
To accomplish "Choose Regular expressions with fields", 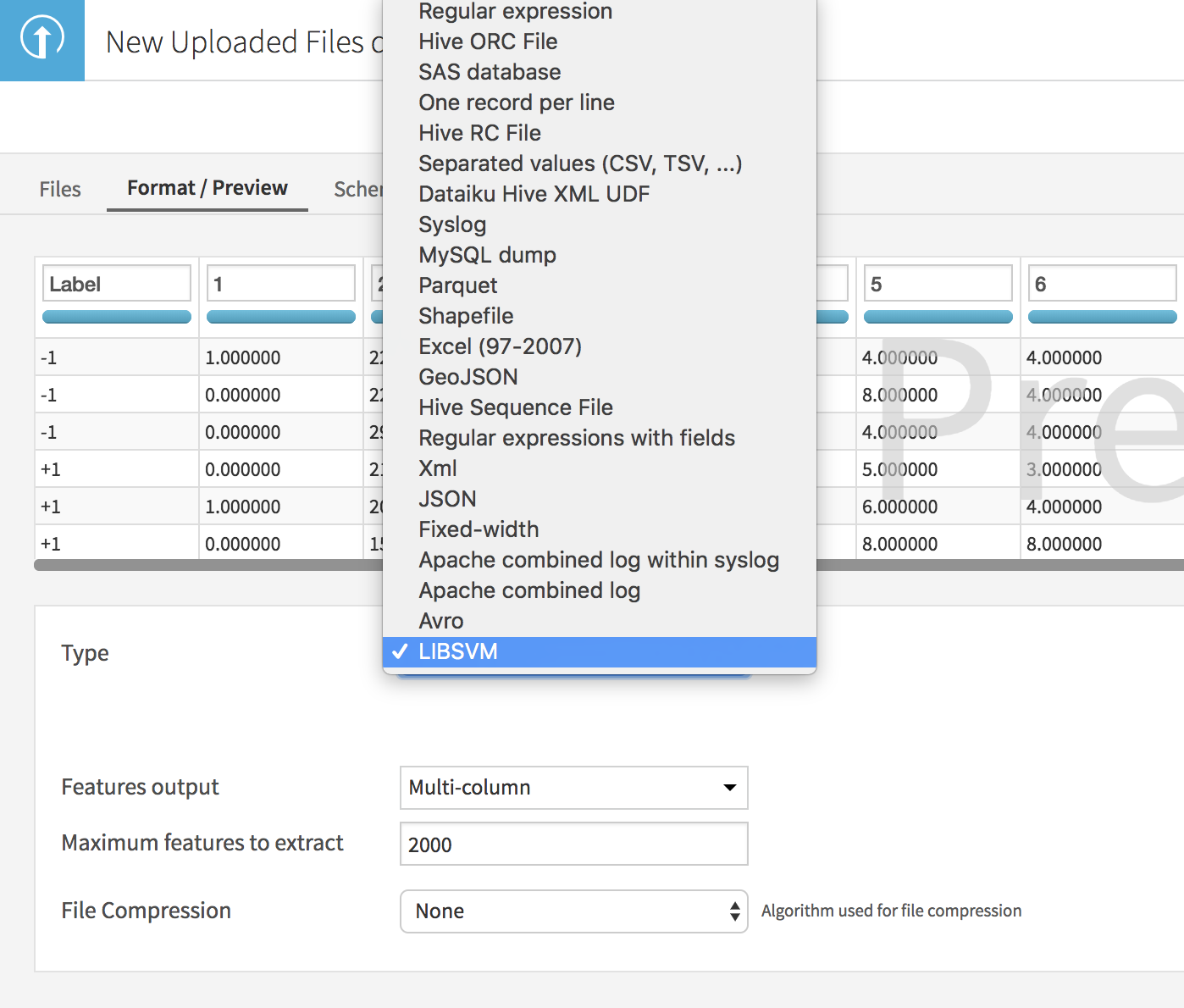I will tap(600, 438).
